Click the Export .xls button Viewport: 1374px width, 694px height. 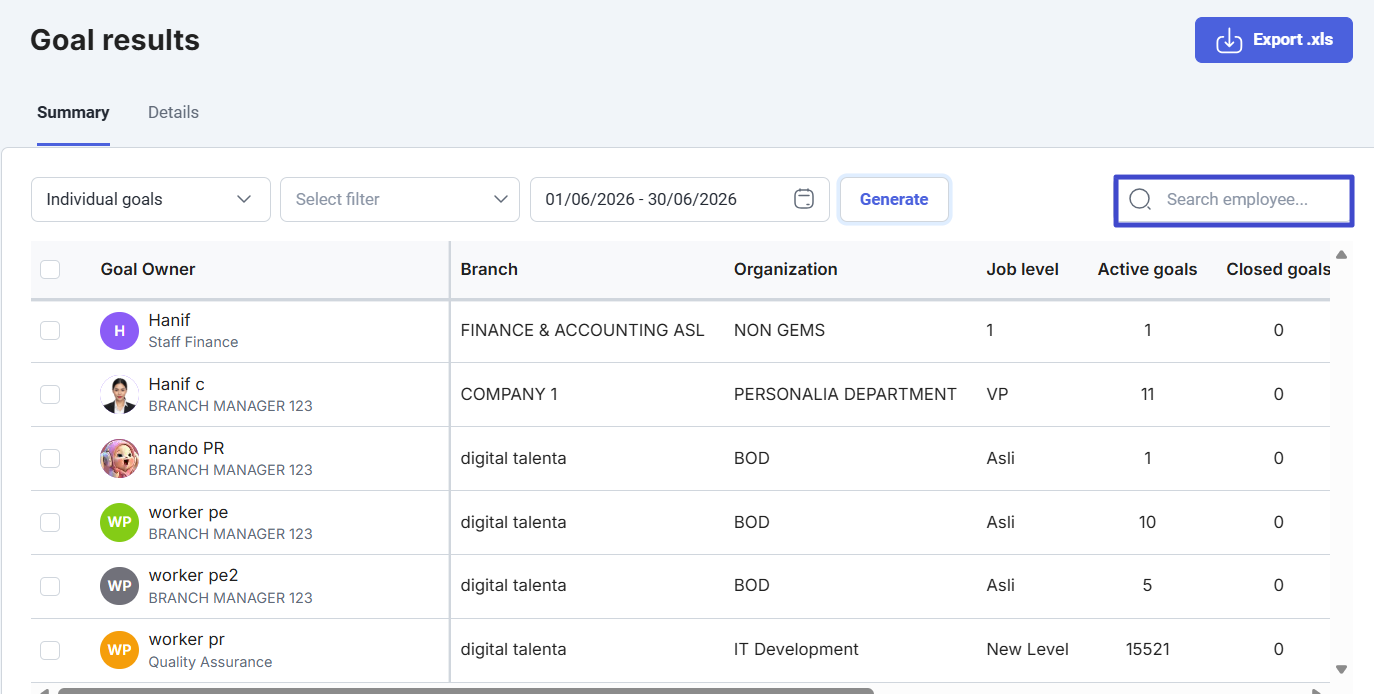pyautogui.click(x=1274, y=40)
